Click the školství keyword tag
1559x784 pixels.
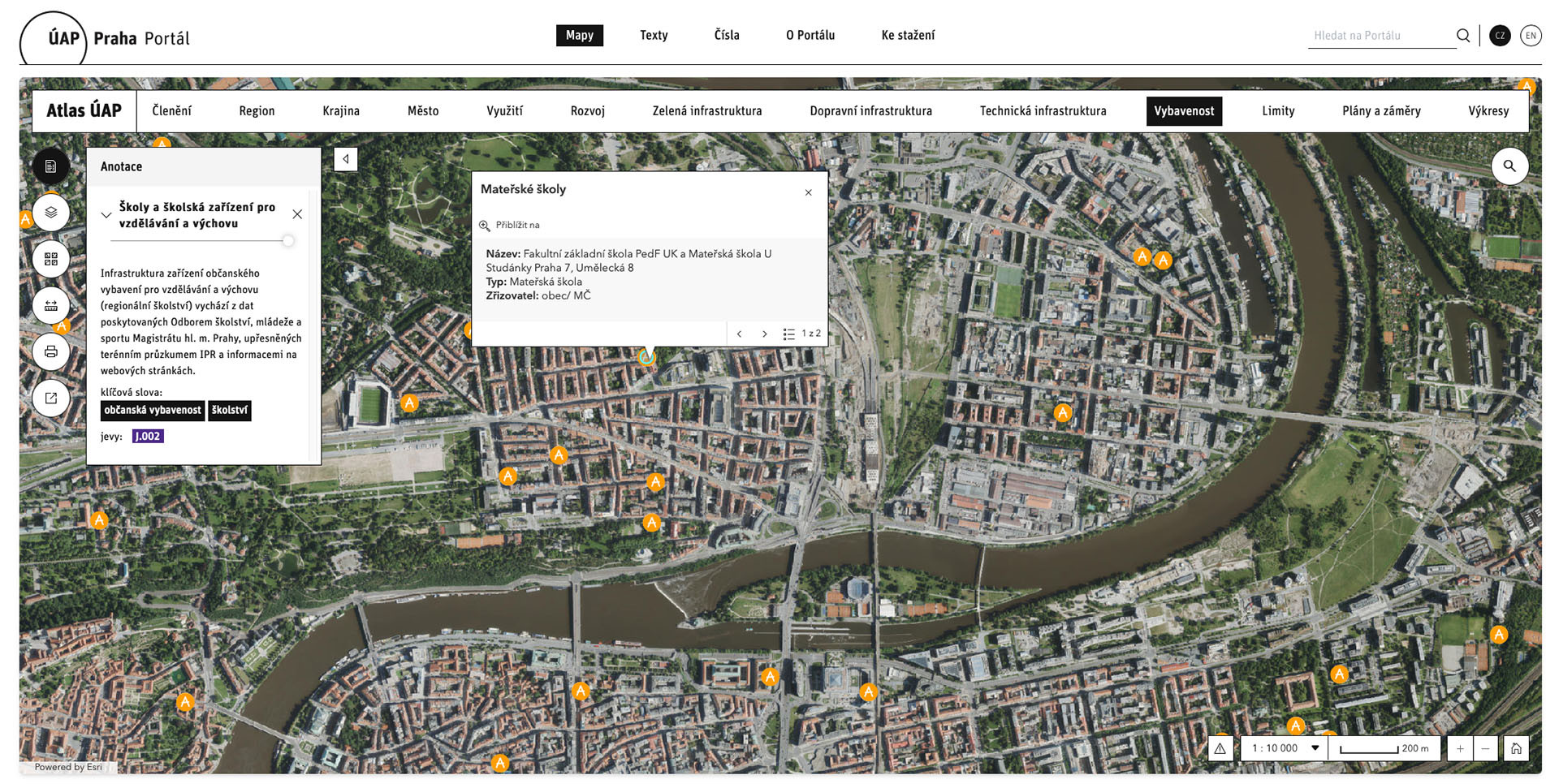(230, 411)
